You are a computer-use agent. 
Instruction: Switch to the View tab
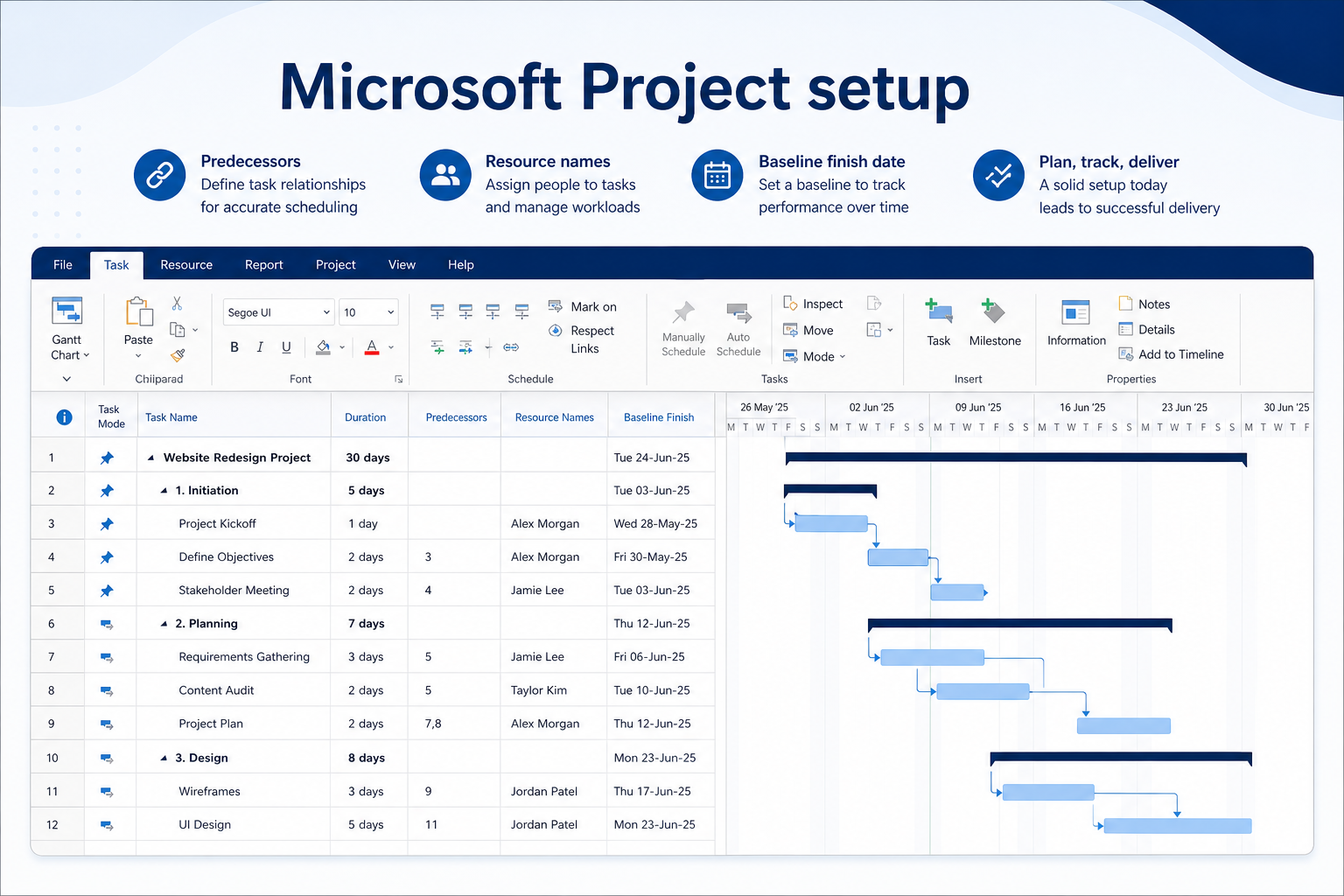click(402, 264)
